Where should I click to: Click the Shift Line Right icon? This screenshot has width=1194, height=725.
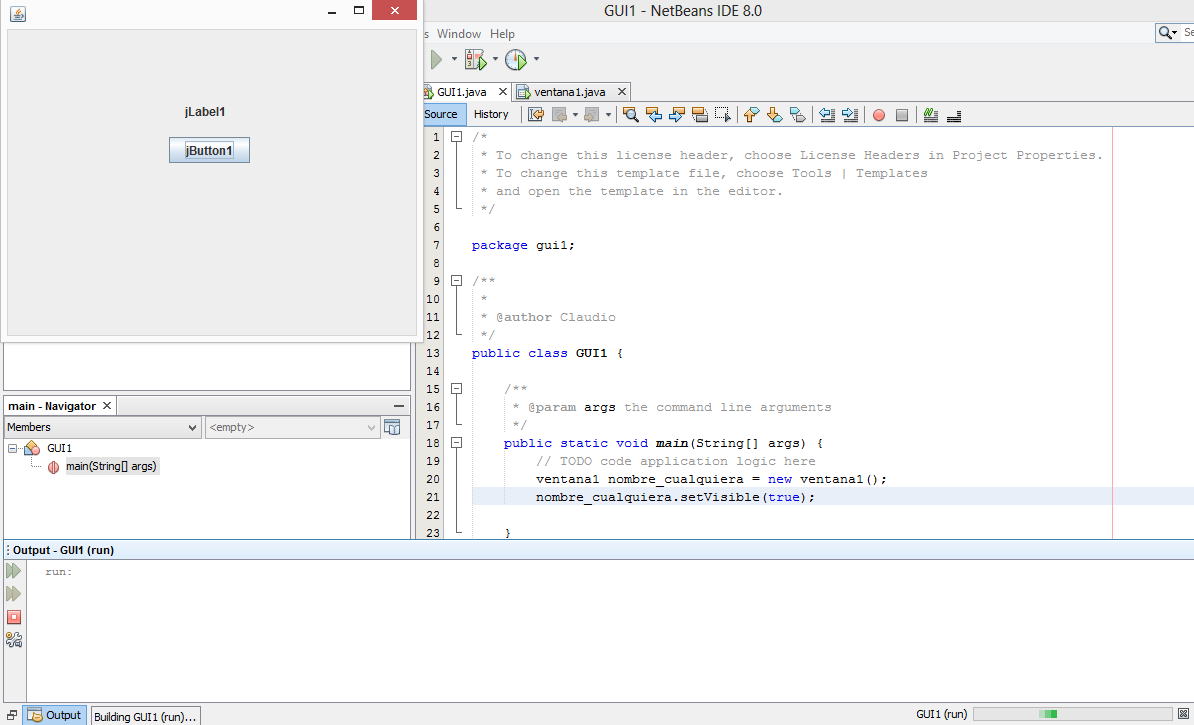click(850, 114)
